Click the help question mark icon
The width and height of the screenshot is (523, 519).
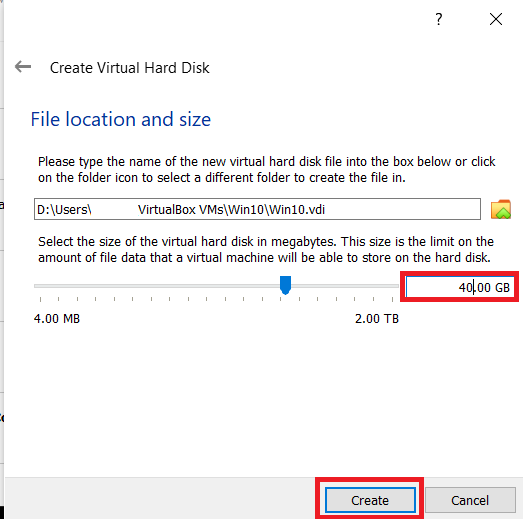coord(439,19)
